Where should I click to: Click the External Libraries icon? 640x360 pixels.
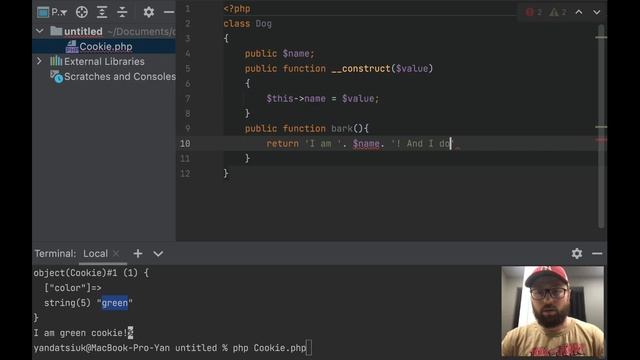tap(56, 61)
